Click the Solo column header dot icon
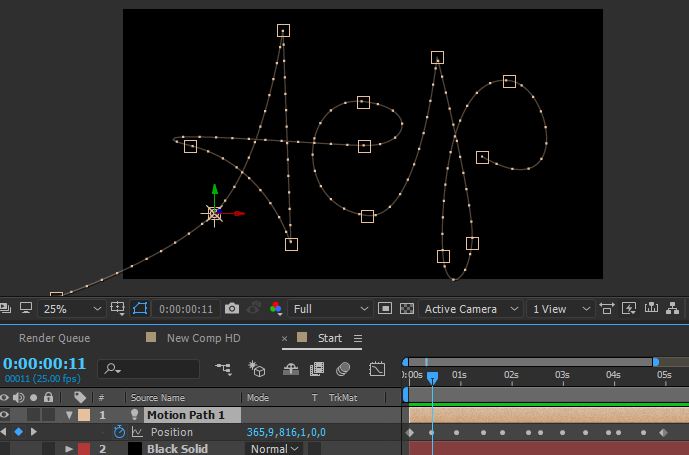 (33, 398)
